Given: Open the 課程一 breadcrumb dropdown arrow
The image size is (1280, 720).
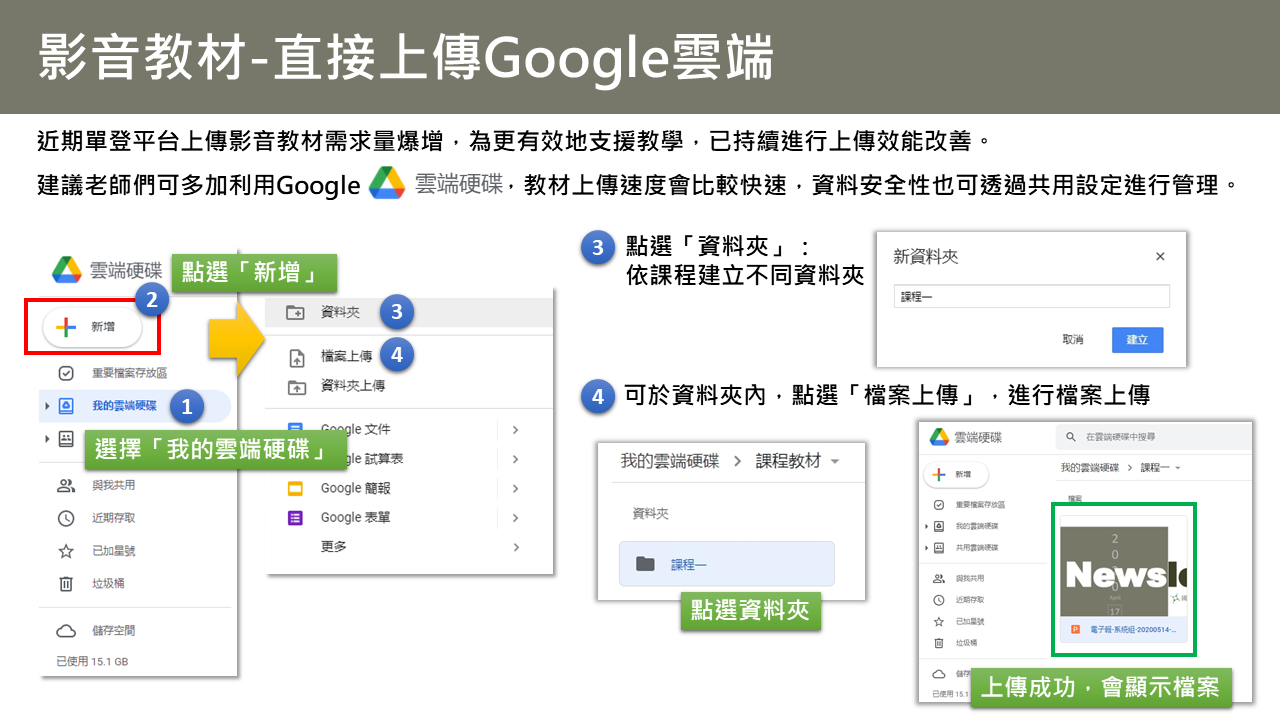Looking at the screenshot, I should pos(1178,468).
